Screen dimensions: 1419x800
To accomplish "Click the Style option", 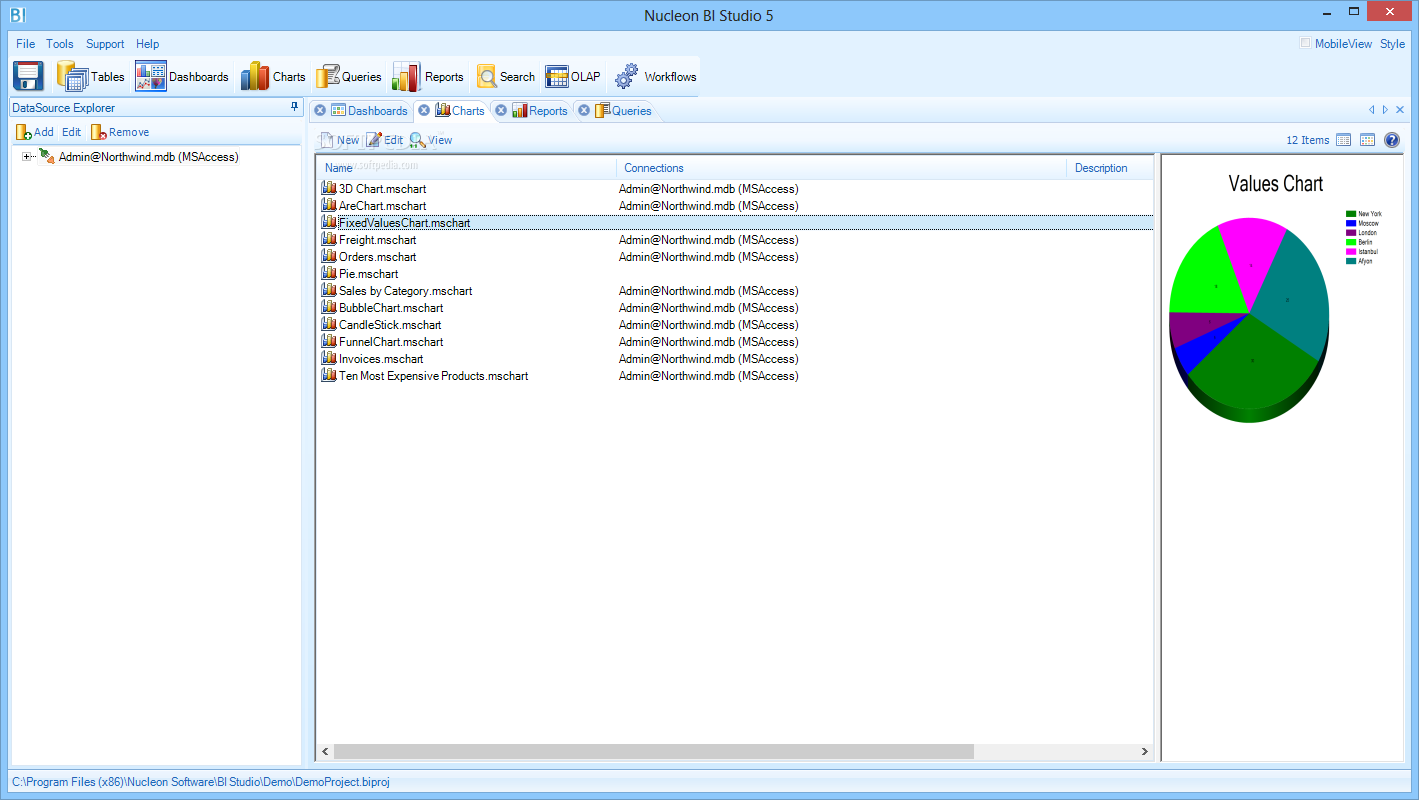I will pos(1392,44).
